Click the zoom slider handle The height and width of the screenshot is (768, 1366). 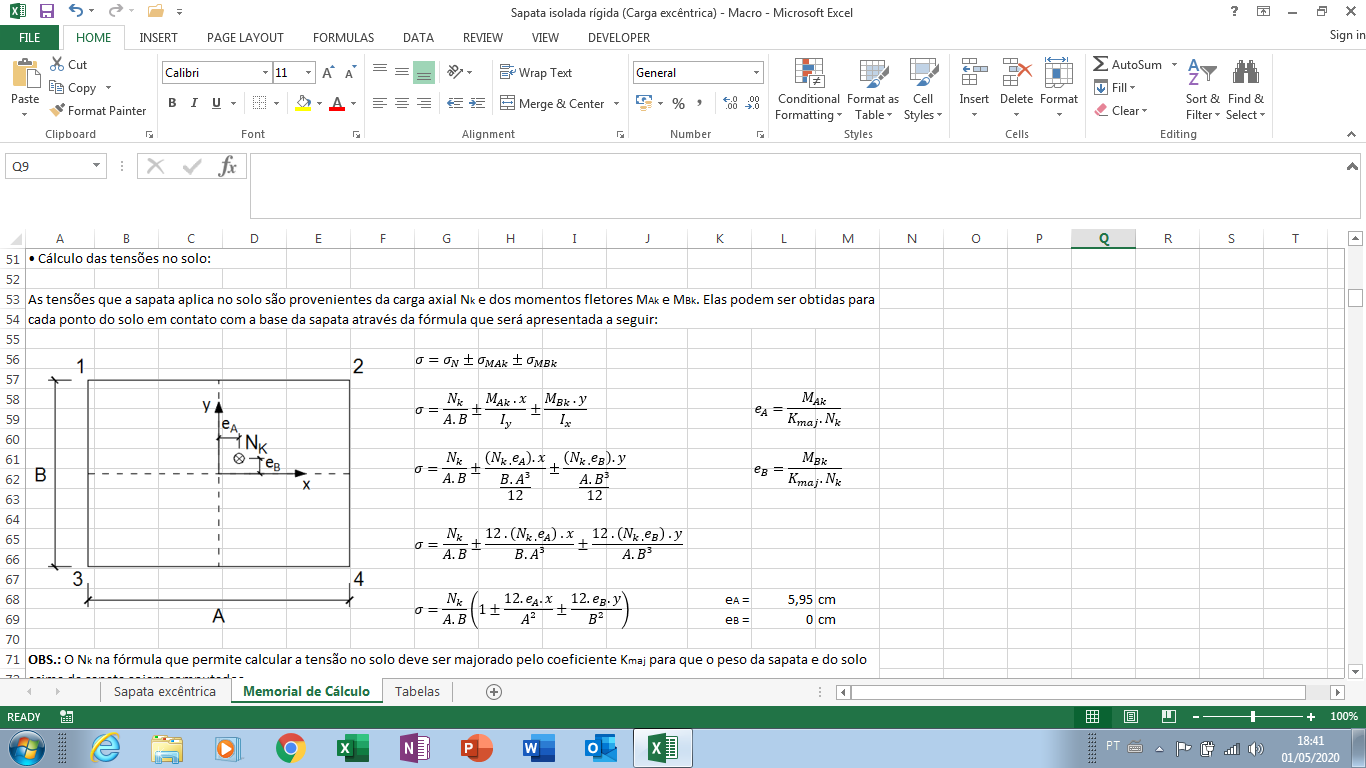coord(1253,717)
